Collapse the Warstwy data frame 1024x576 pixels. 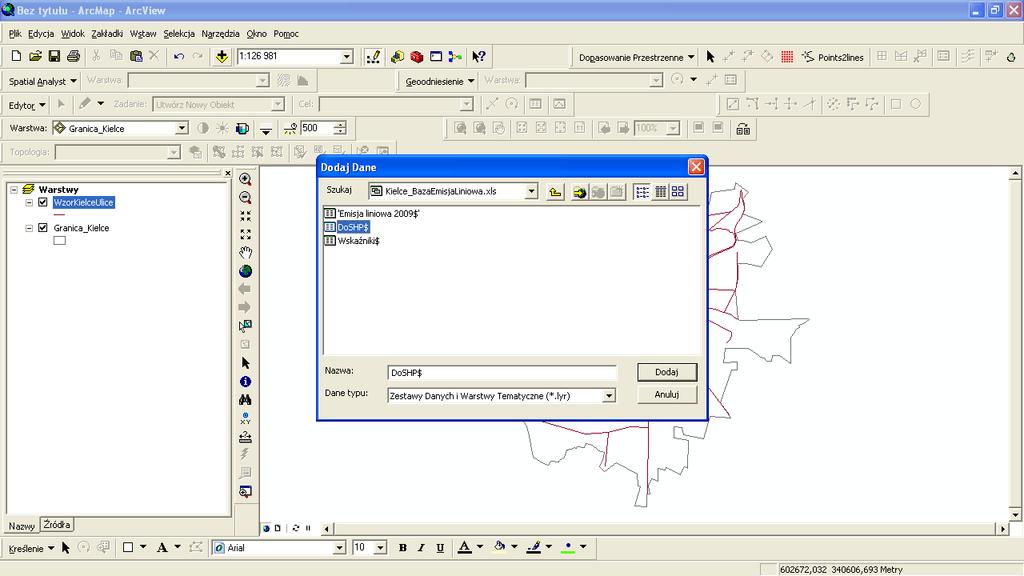pos(14,189)
